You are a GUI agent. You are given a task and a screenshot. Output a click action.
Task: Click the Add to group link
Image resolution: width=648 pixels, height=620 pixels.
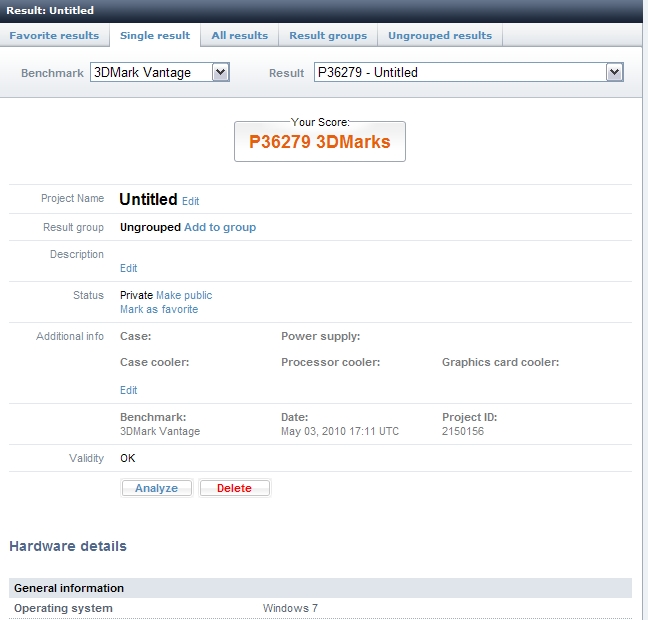tap(220, 227)
